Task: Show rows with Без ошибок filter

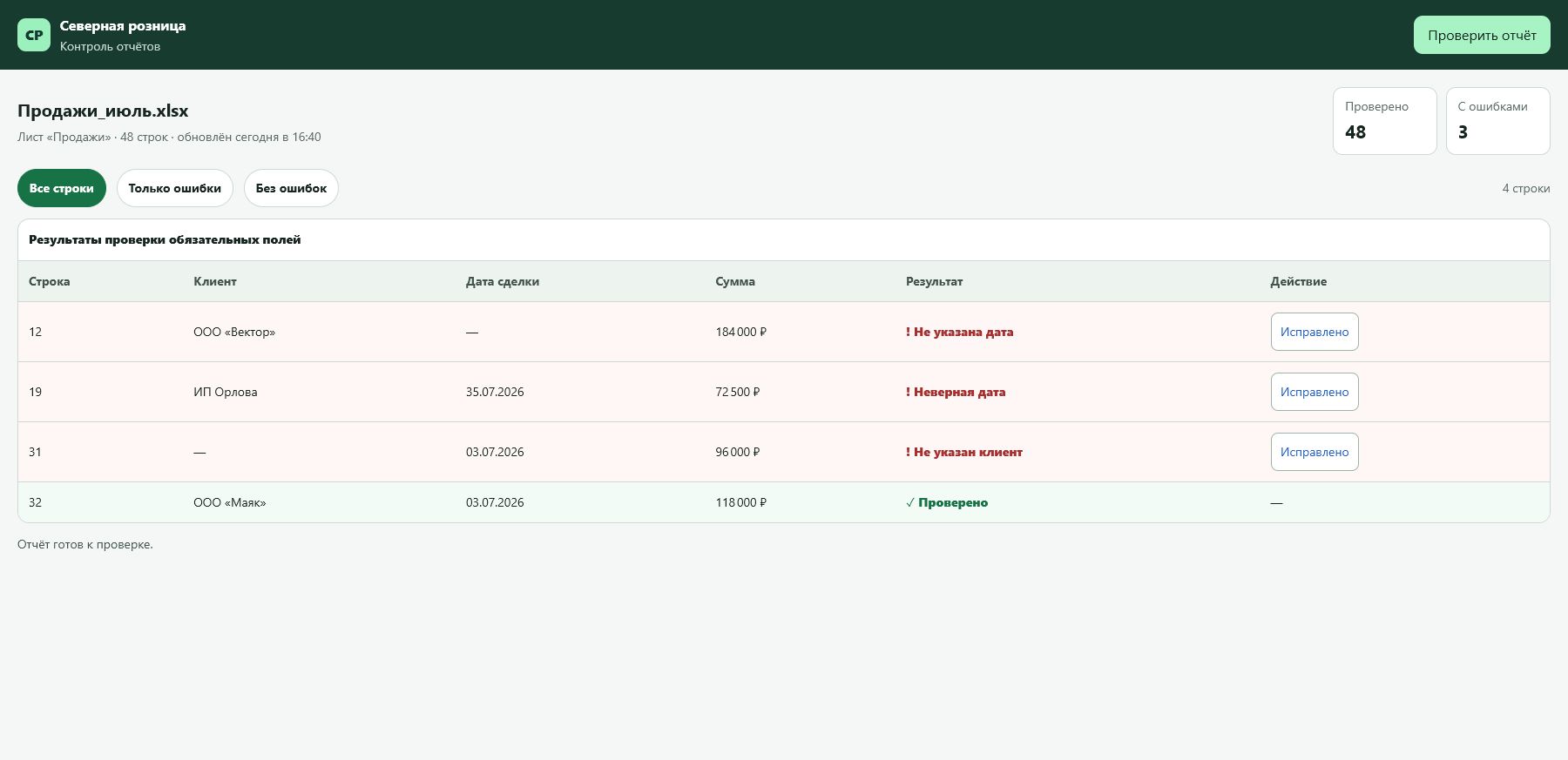Action: click(x=291, y=188)
